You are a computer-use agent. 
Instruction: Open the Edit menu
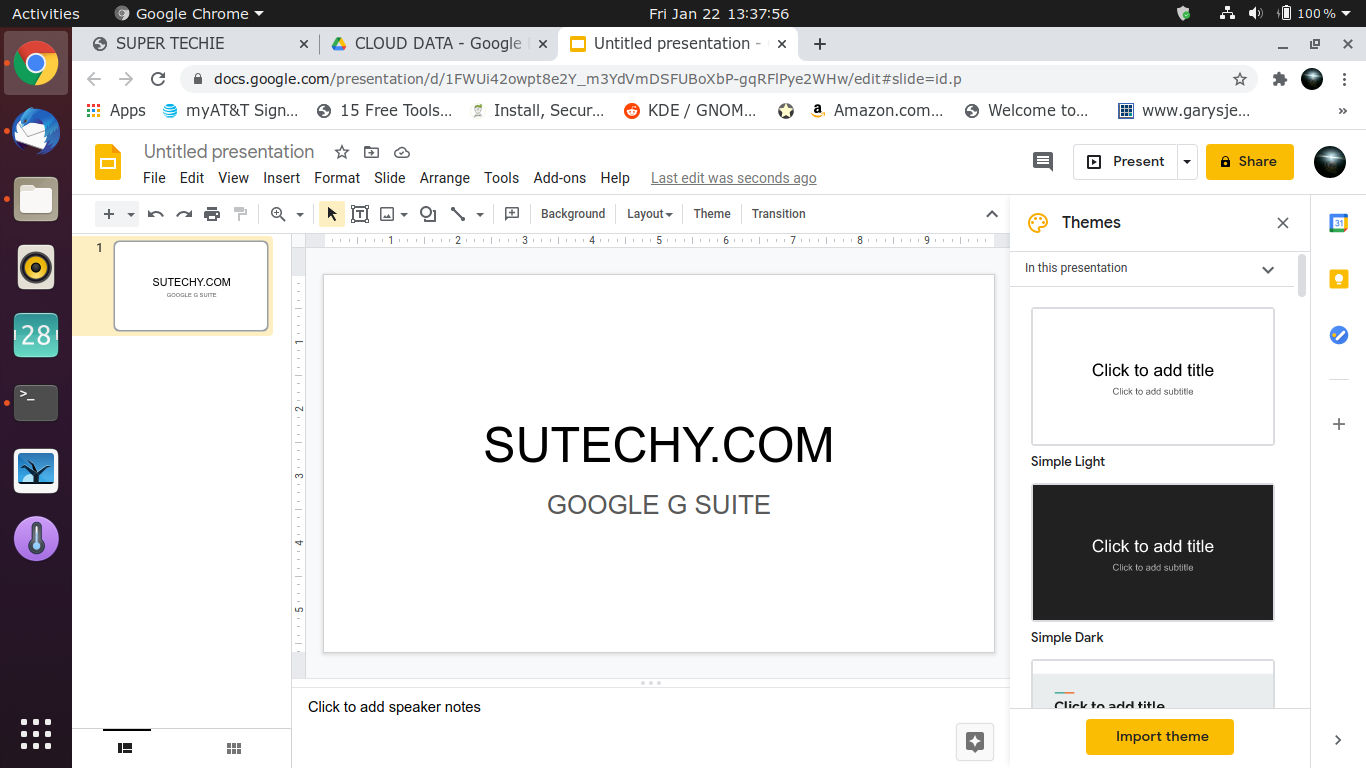point(192,178)
